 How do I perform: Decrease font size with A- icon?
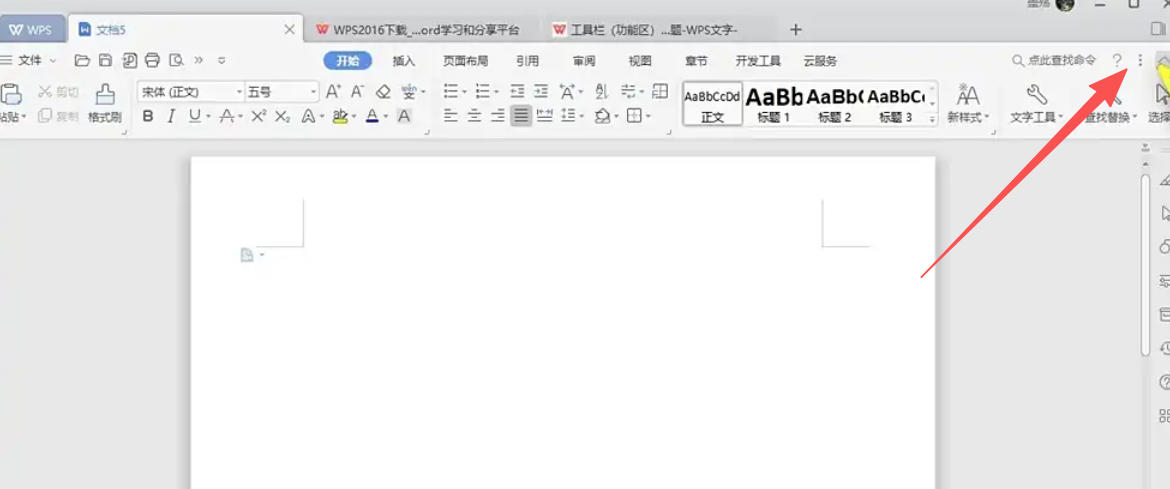pyautogui.click(x=357, y=92)
